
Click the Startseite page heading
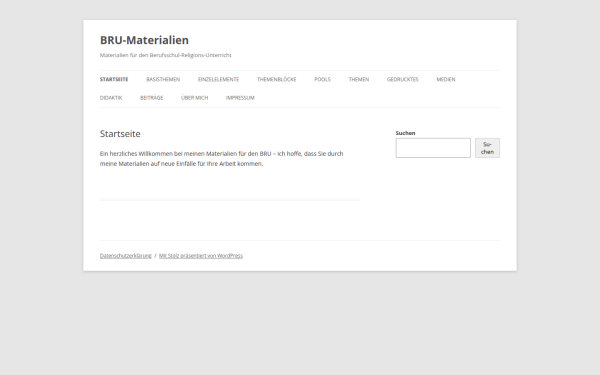click(120, 134)
